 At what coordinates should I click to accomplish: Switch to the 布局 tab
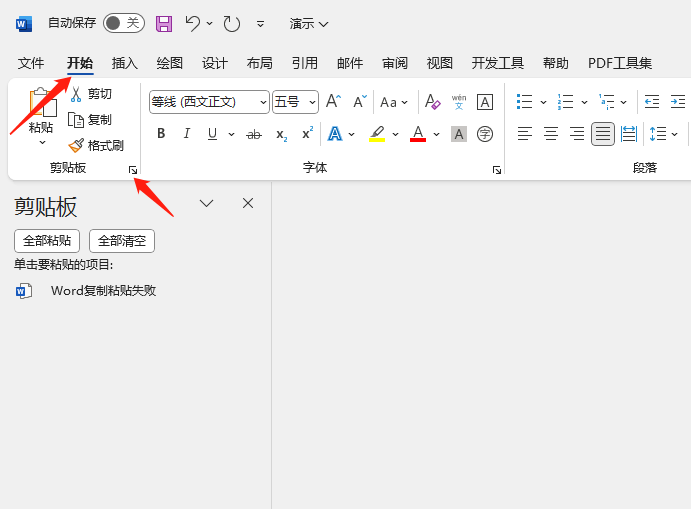(260, 63)
